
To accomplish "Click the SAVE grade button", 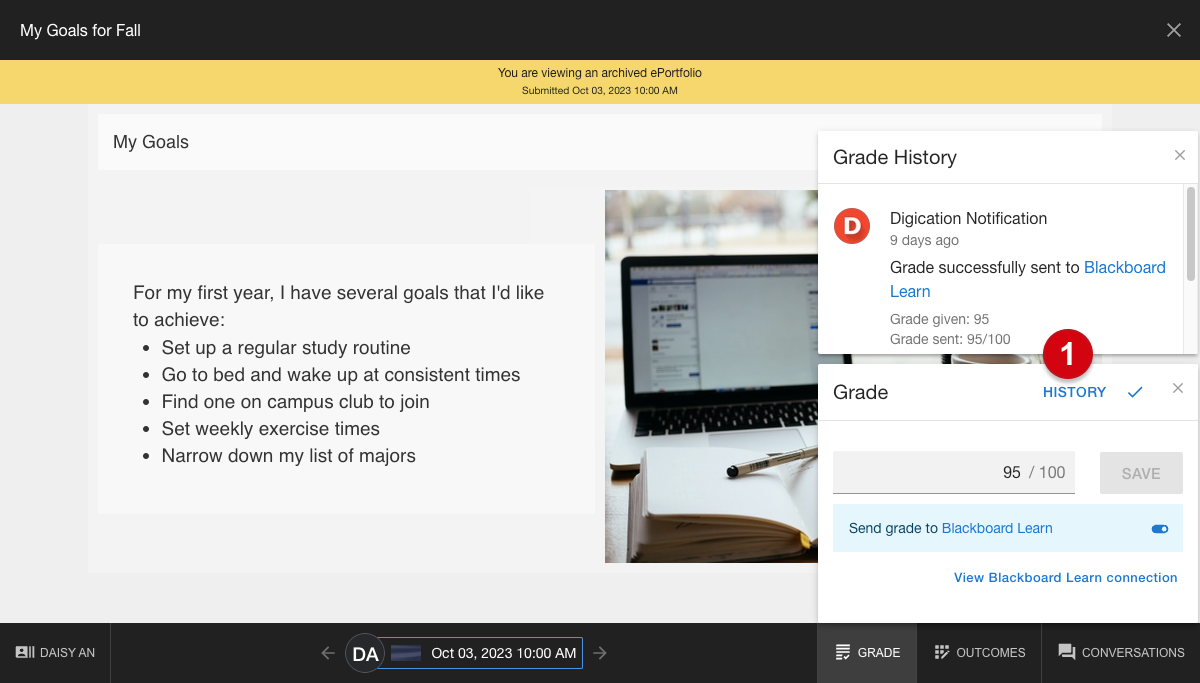I will click(1141, 473).
